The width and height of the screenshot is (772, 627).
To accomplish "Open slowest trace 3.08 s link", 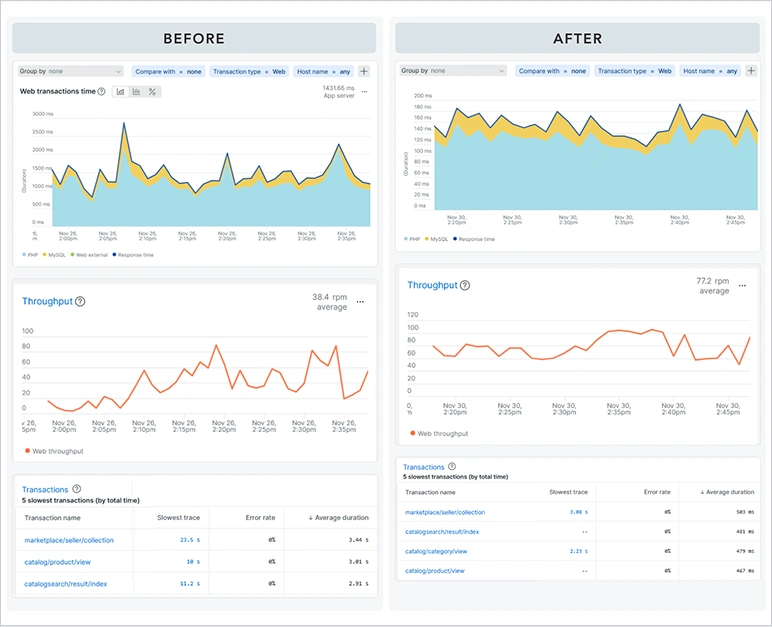I will click(579, 512).
